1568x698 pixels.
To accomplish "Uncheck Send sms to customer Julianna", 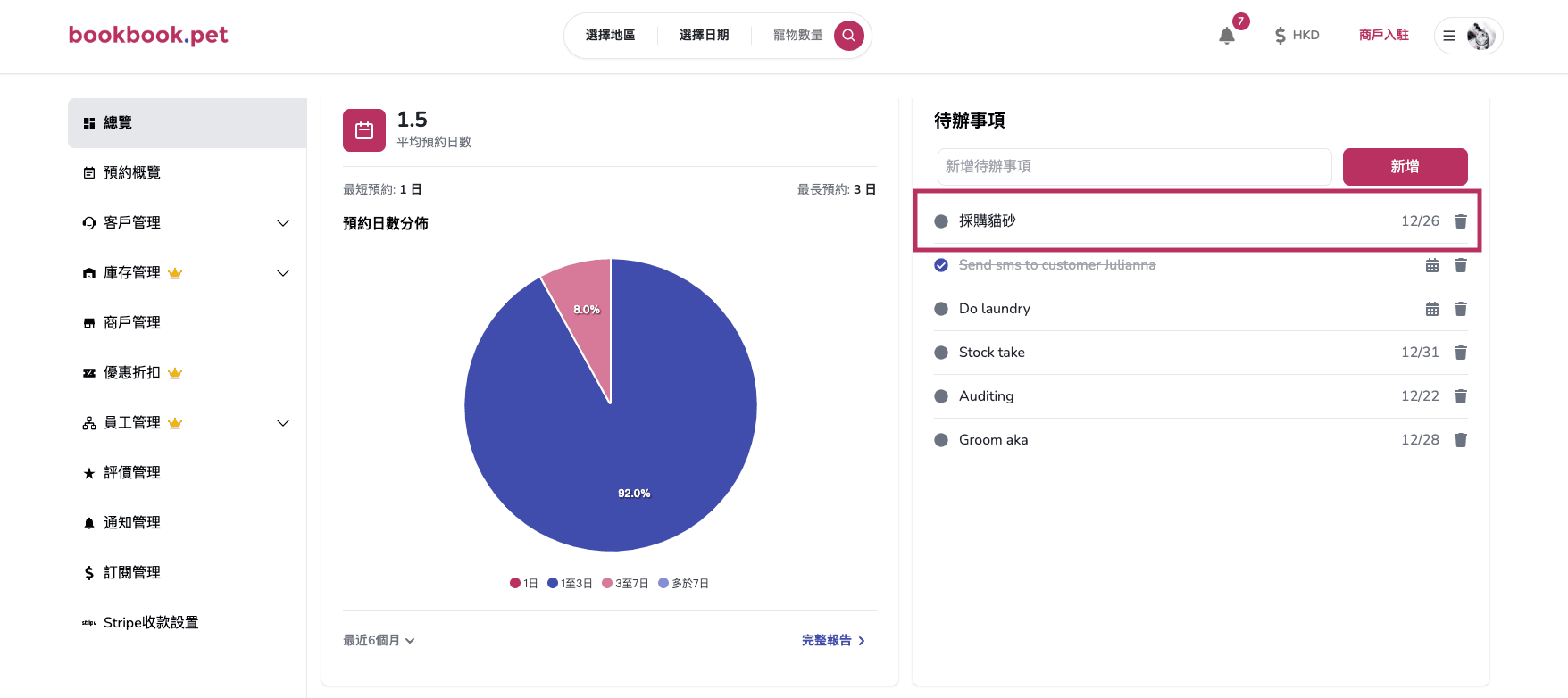I will pyautogui.click(x=941, y=265).
